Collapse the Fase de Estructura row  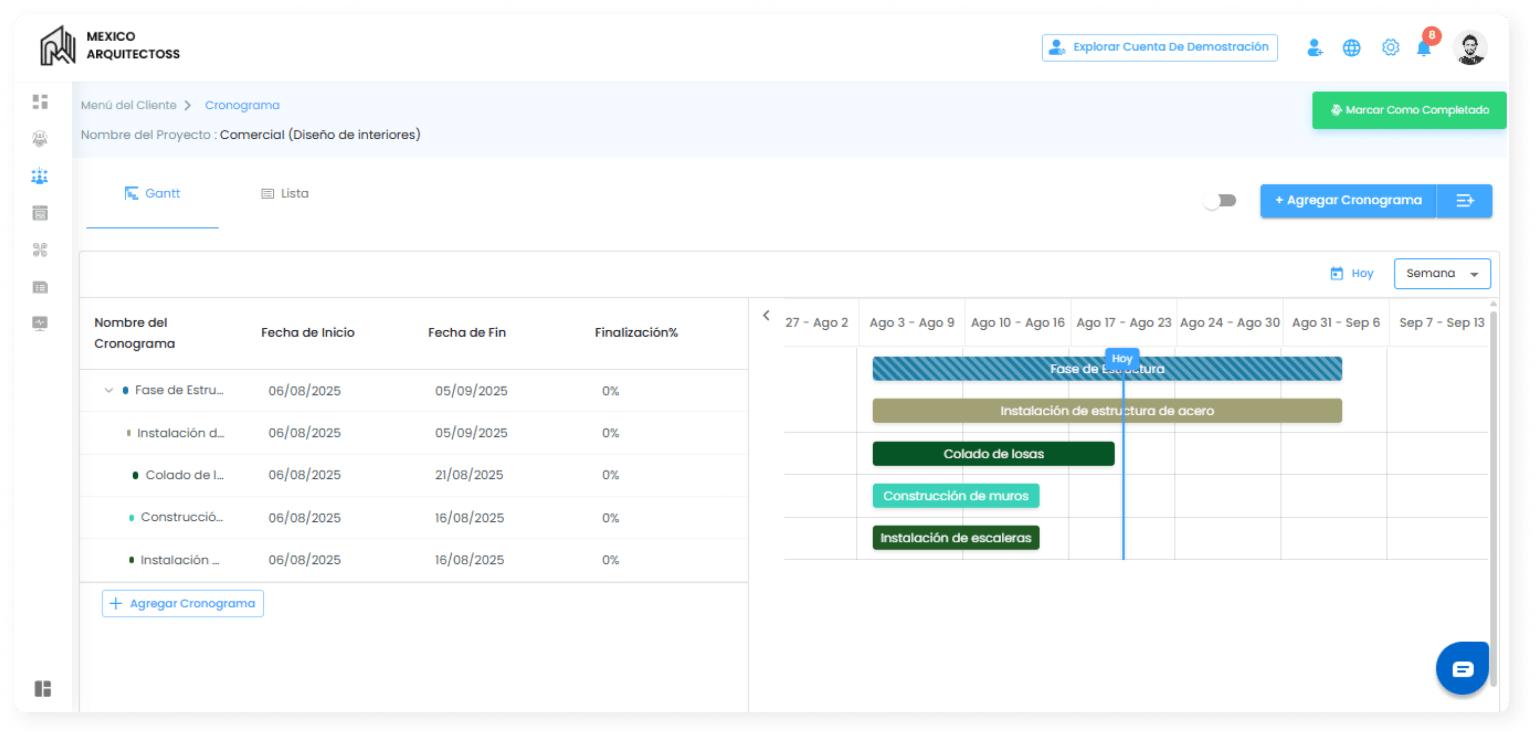(x=109, y=391)
